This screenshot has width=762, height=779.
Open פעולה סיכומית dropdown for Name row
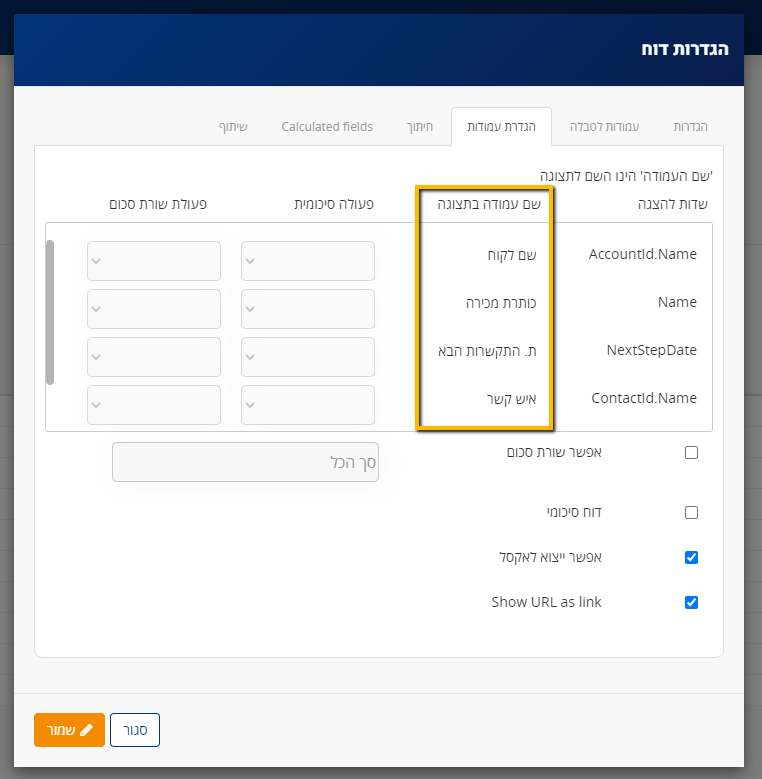coord(308,309)
